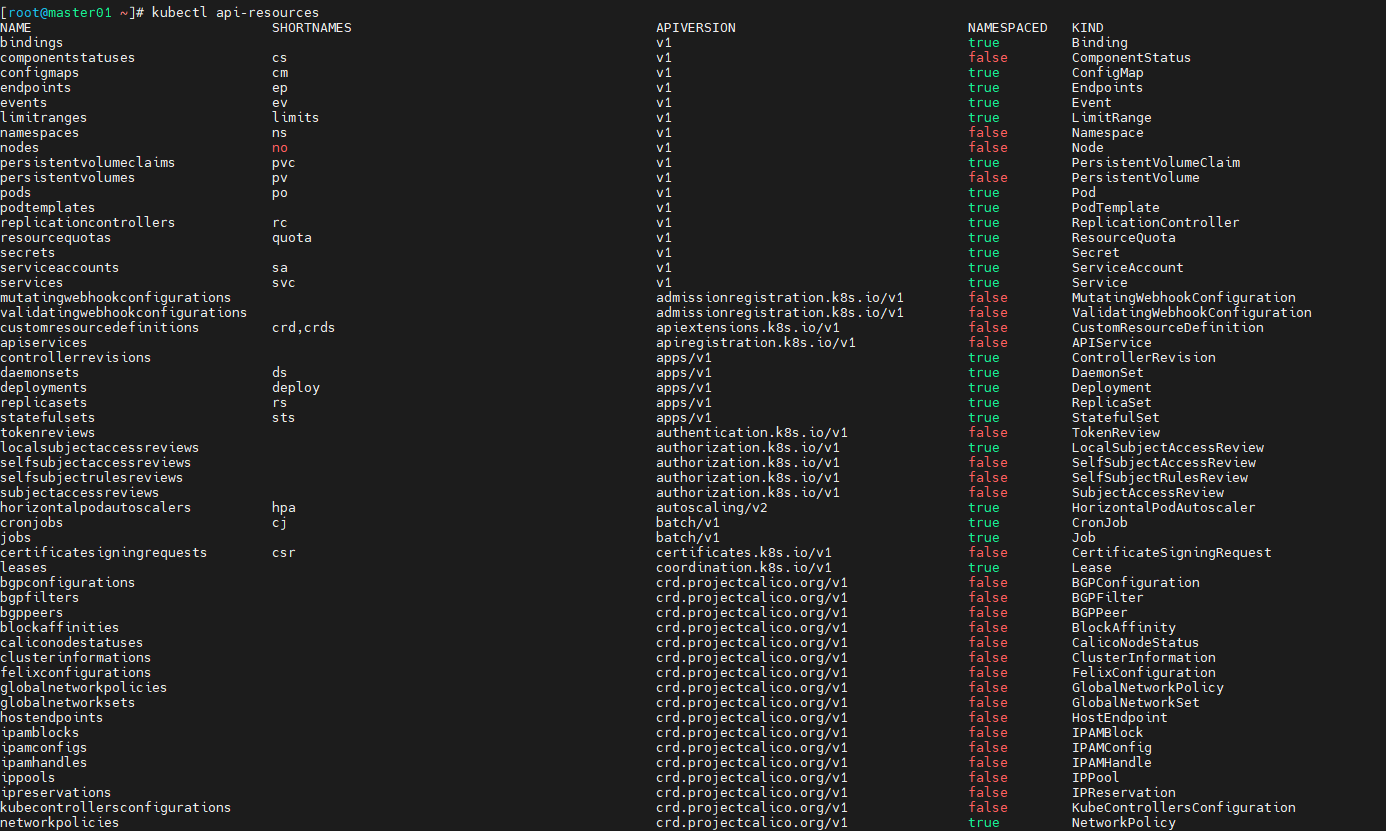Select the horizontalpodautoscalers resource name
The image size is (1386, 831).
[95, 508]
